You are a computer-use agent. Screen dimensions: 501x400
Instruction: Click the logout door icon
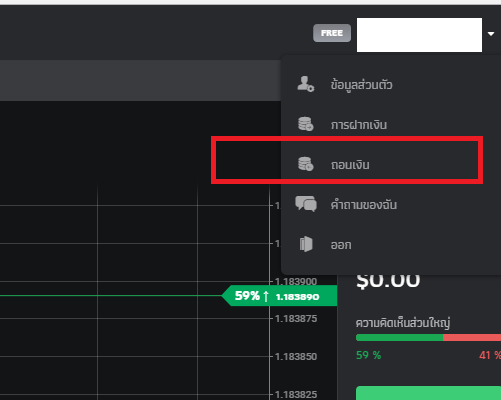pyautogui.click(x=306, y=244)
